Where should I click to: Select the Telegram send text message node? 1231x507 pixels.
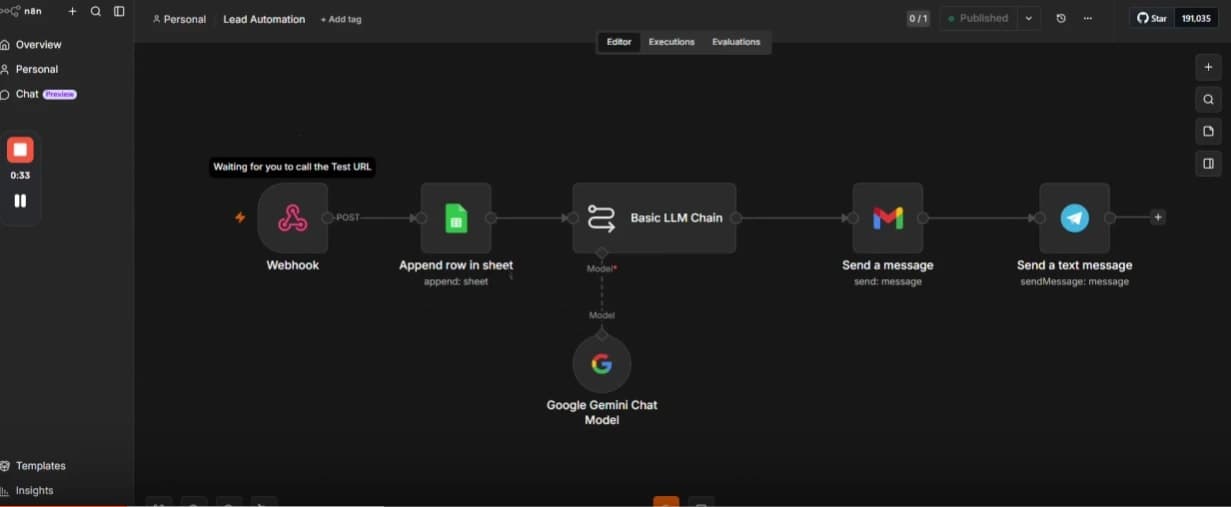coord(1075,217)
